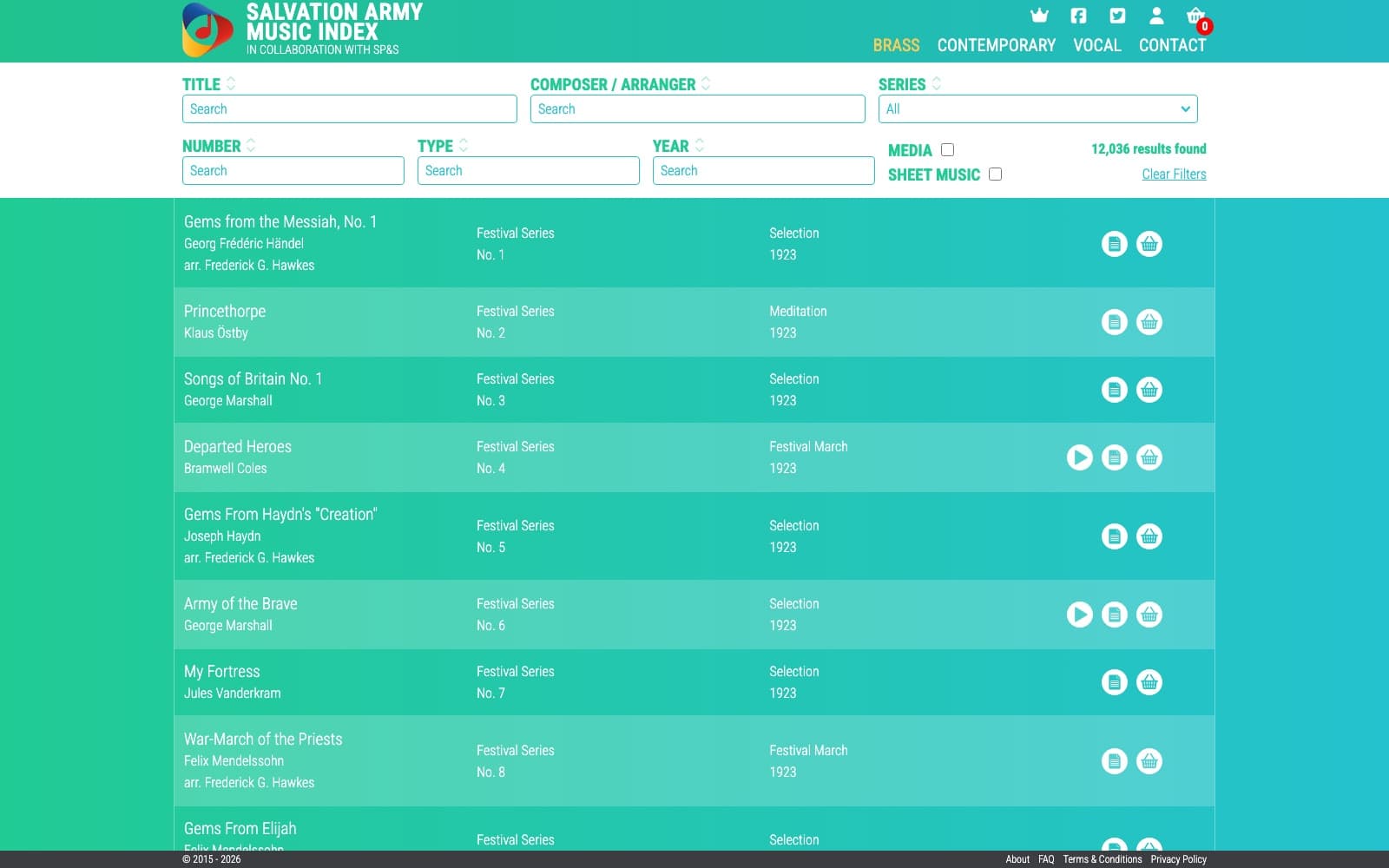
Task: Click the Clear Filters link
Action: click(1174, 174)
